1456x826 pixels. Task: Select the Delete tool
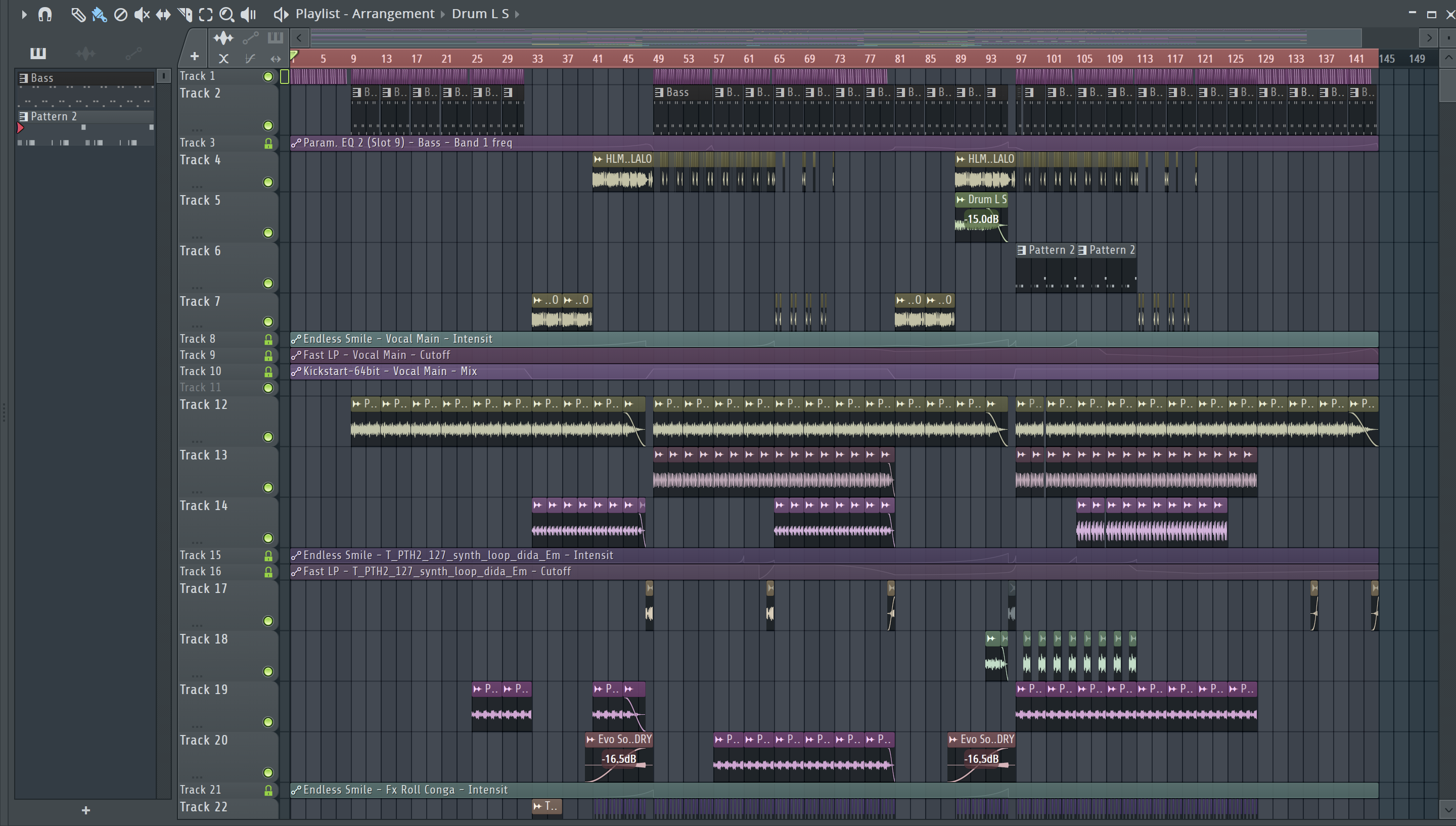120,14
